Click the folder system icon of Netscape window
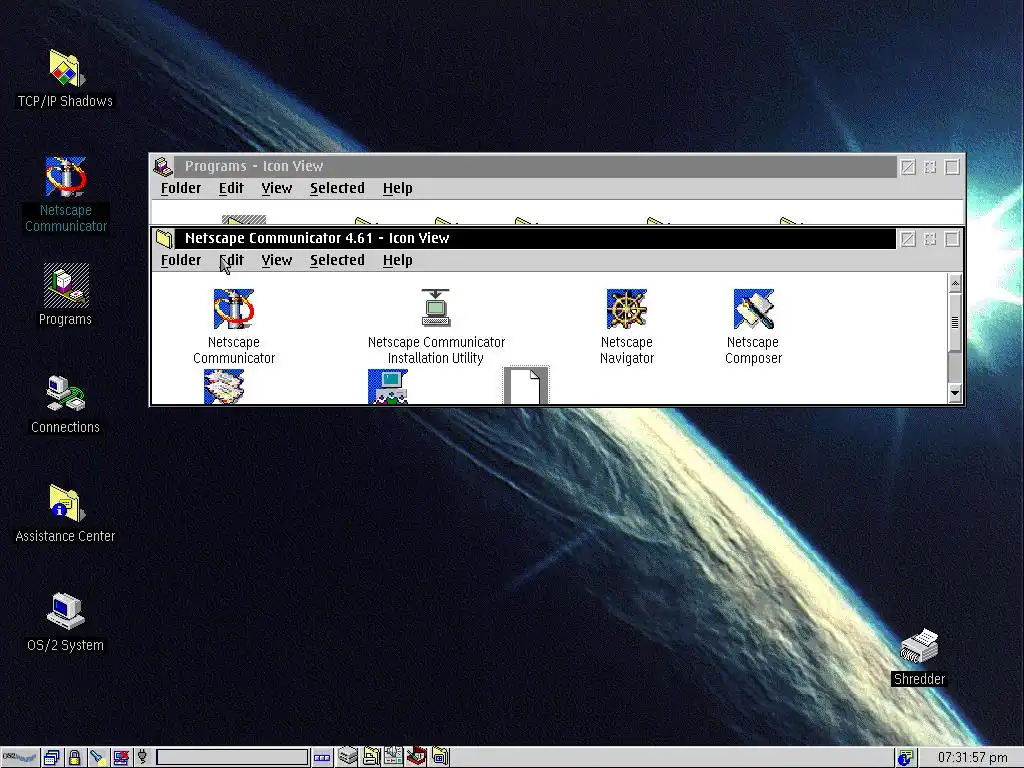 163,238
